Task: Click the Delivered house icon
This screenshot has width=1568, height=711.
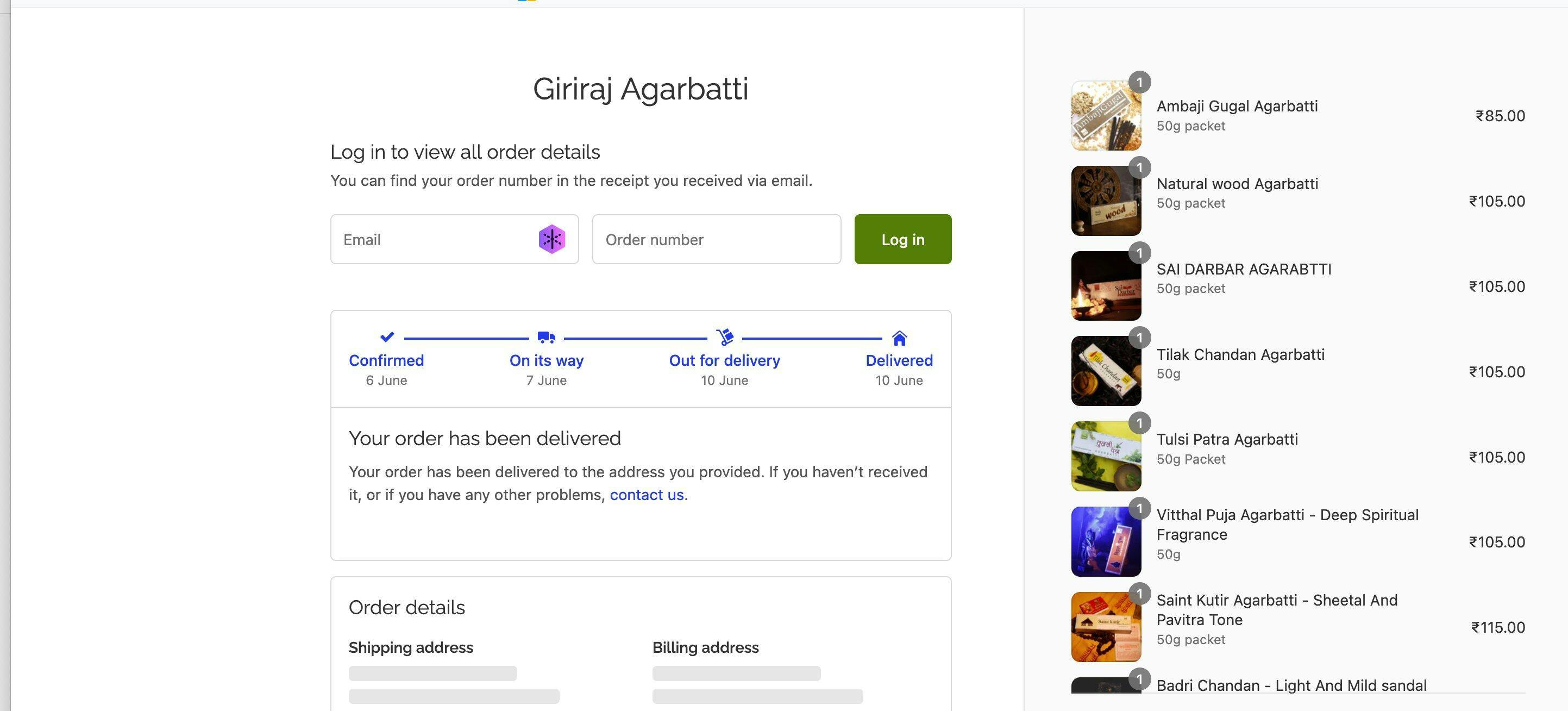Action: tap(899, 337)
